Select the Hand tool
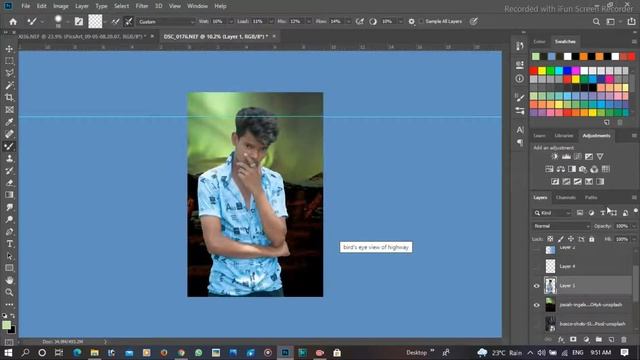The width and height of the screenshot is (640, 360). tap(9, 280)
